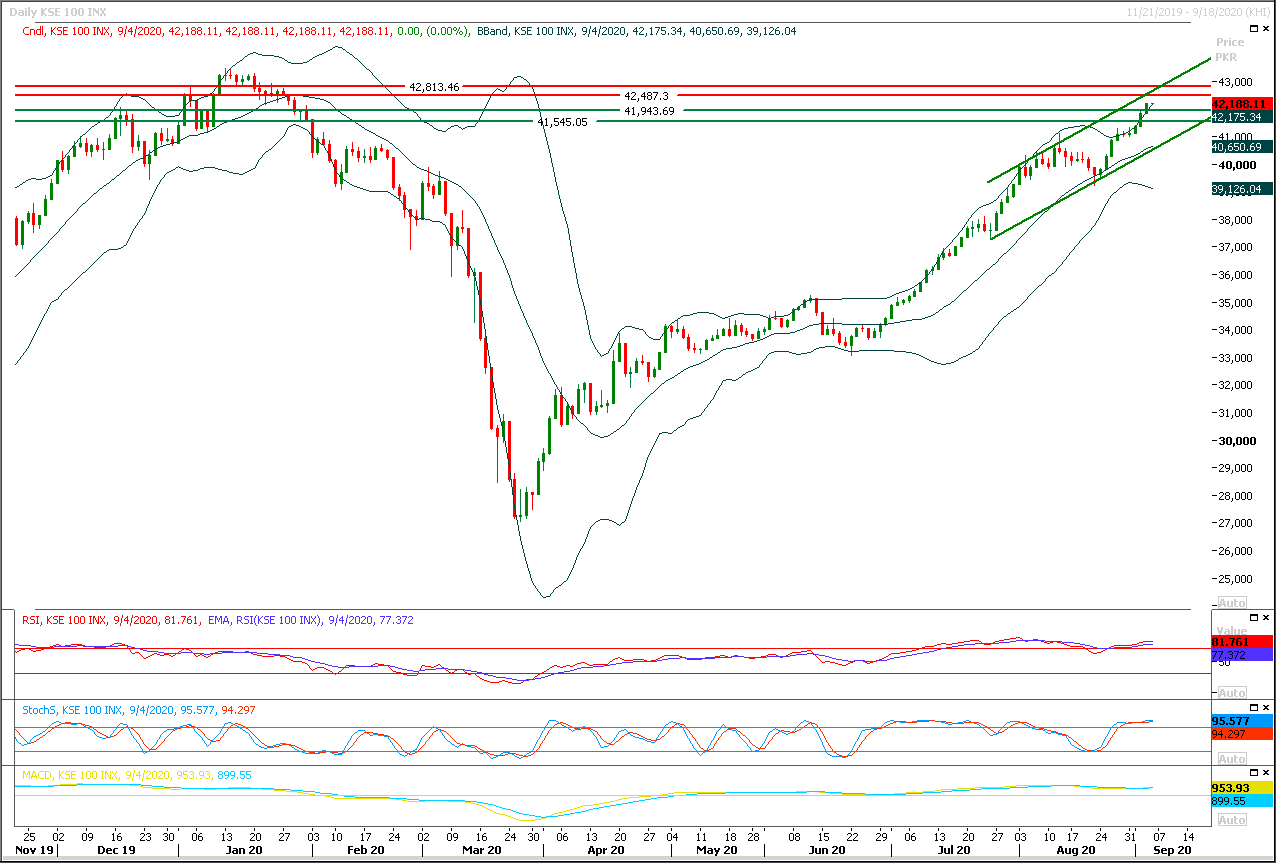Maximize the StochS indicator pane
Screen dimensions: 1276x863
(x=1253, y=709)
